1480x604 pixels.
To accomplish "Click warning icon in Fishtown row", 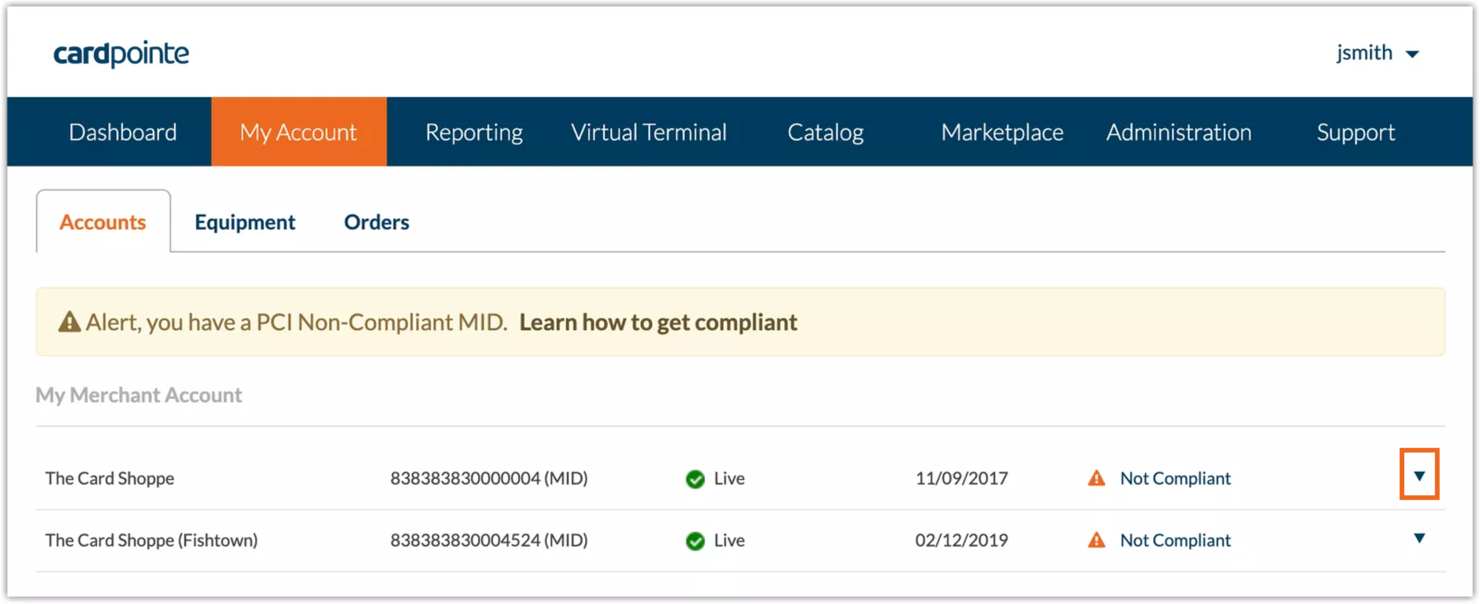I will [x=1097, y=540].
